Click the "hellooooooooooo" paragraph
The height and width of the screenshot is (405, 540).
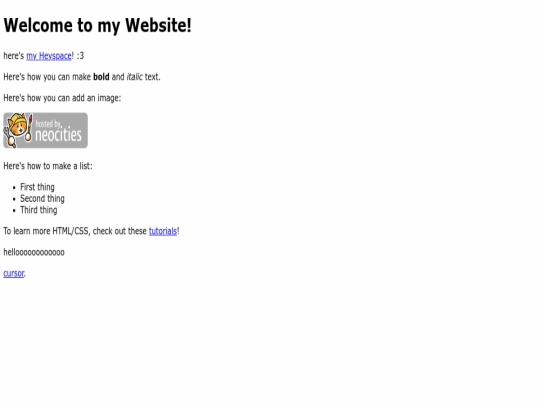34,252
